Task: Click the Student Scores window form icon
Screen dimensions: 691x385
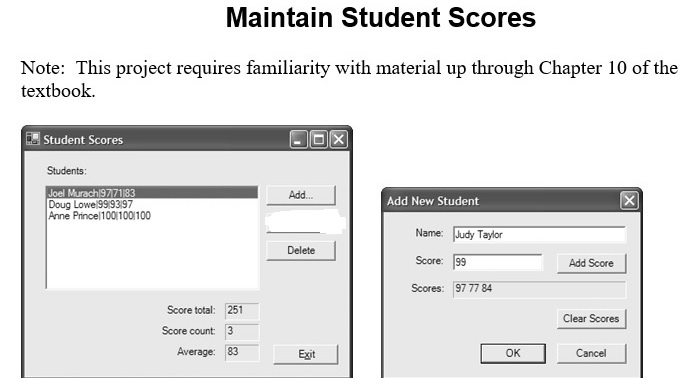Action: (x=33, y=139)
